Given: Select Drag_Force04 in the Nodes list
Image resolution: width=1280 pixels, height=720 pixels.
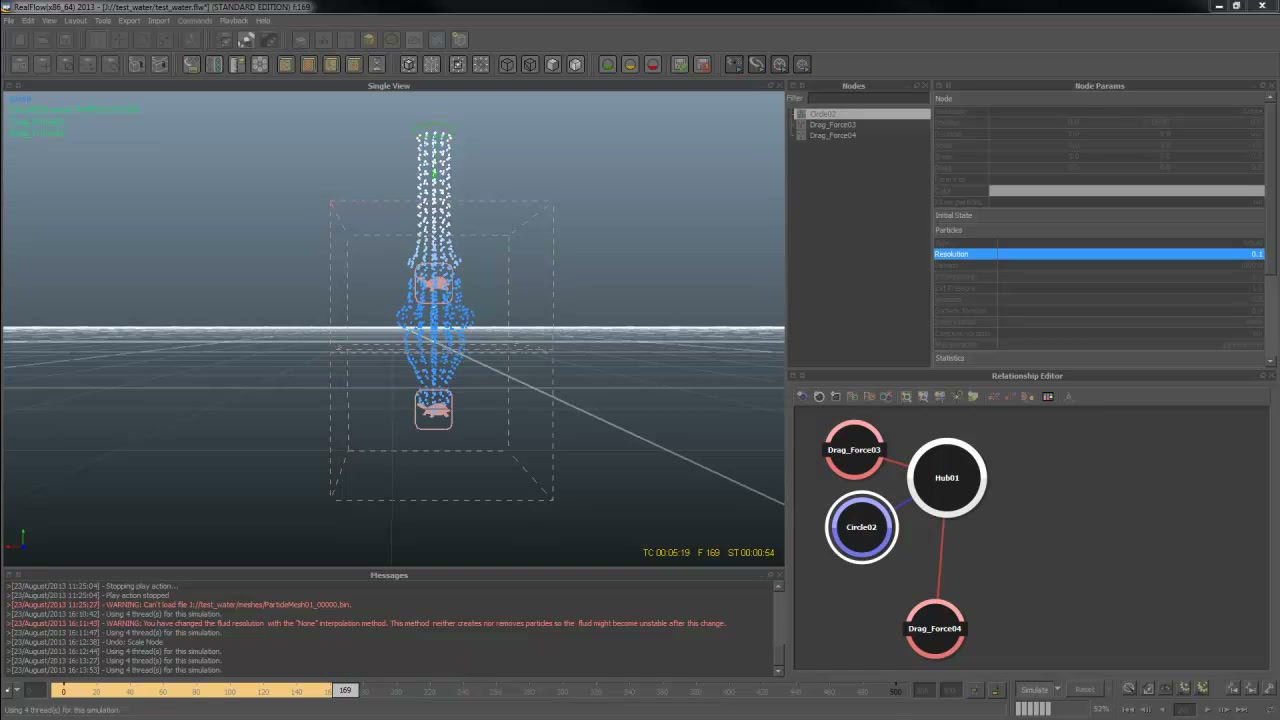Looking at the screenshot, I should tap(832, 135).
